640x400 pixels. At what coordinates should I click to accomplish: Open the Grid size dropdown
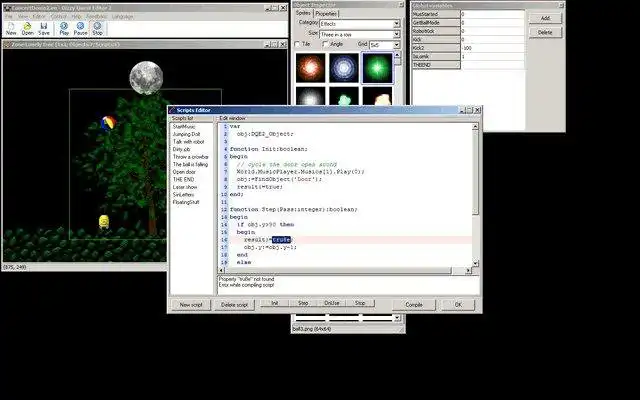(384, 44)
